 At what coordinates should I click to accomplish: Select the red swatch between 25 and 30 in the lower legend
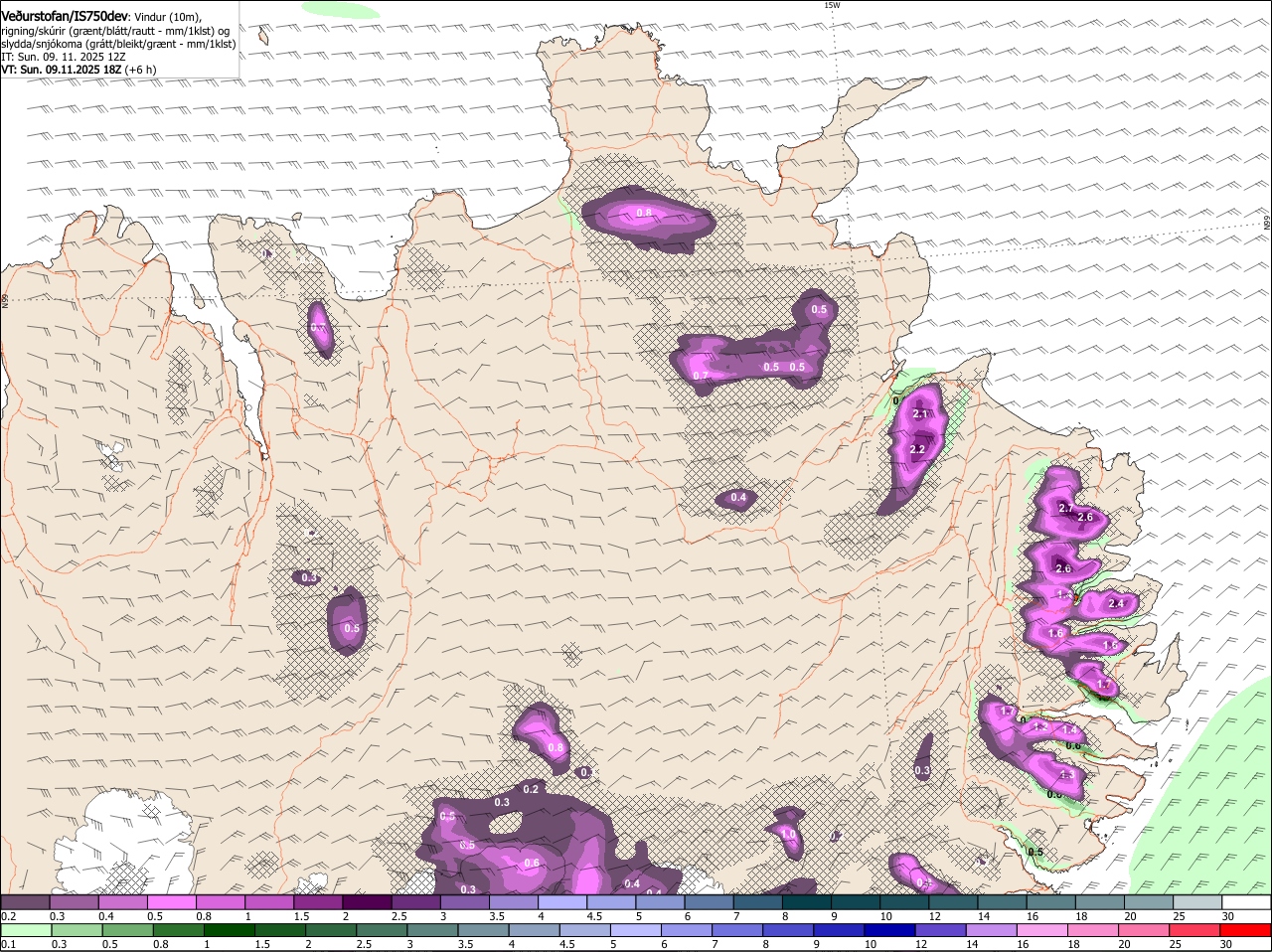1195,930
